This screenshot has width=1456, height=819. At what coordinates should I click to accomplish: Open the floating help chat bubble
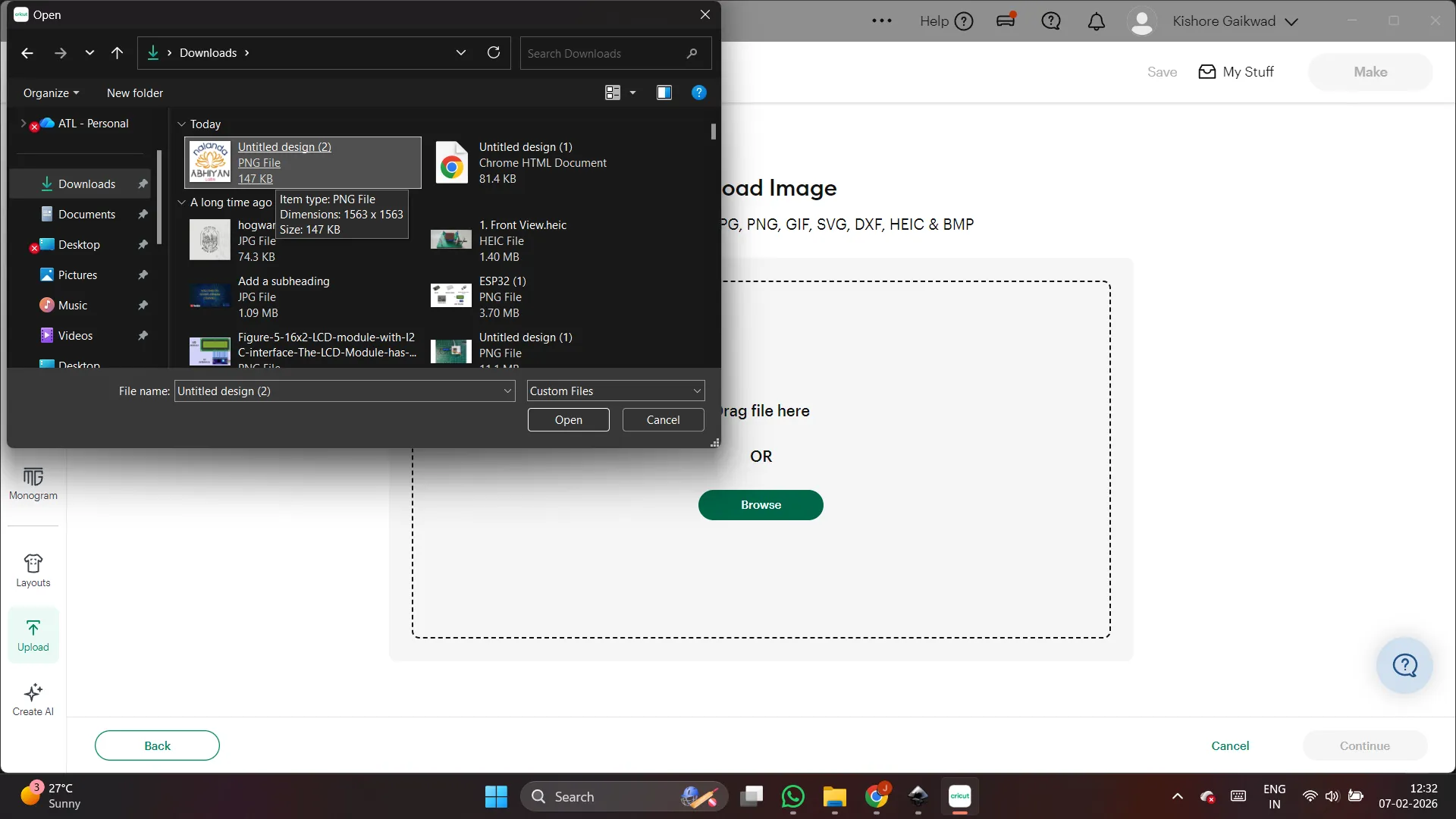(x=1404, y=665)
